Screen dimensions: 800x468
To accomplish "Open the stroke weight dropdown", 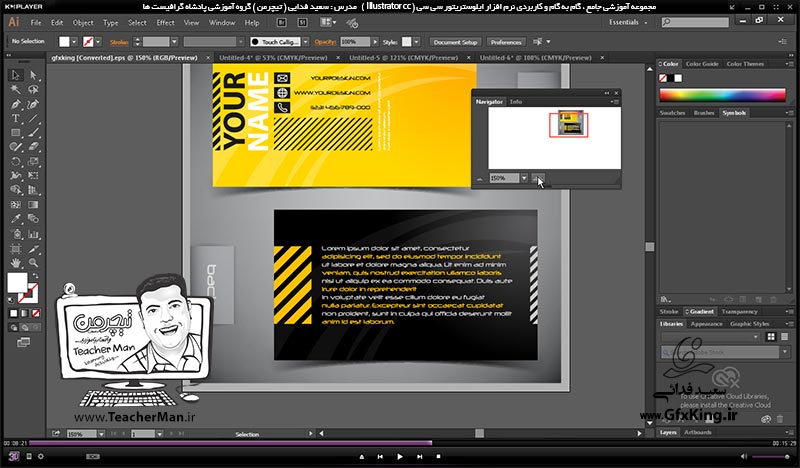I will pyautogui.click(x=174, y=42).
